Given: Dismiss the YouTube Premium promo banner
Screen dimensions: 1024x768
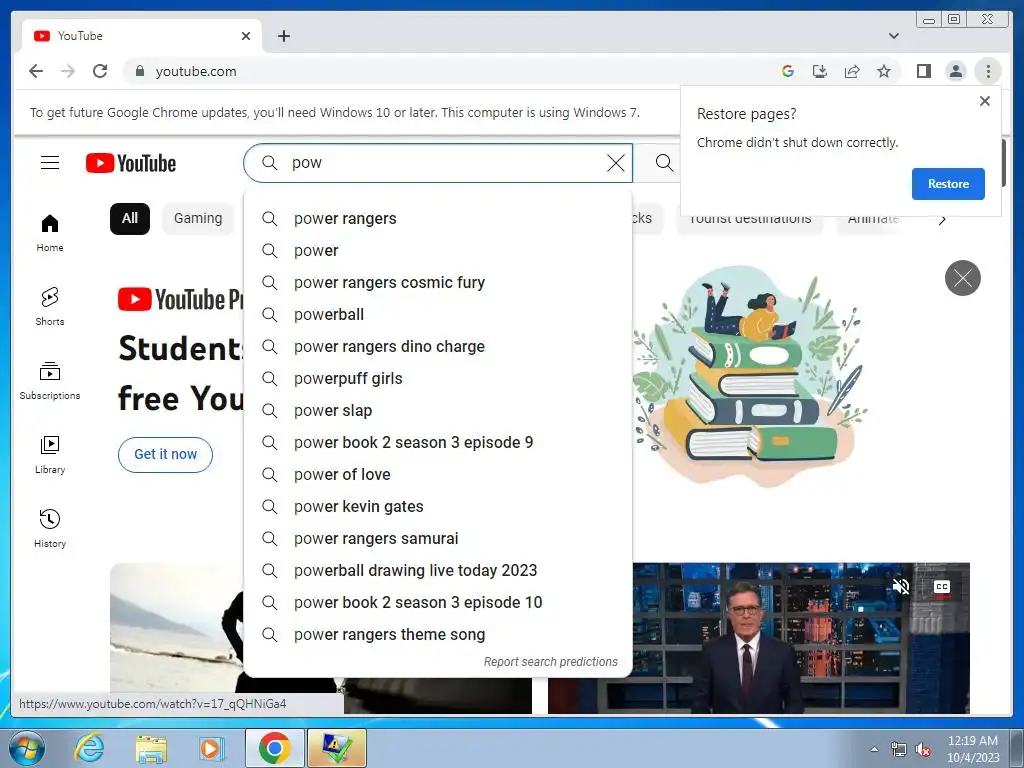Looking at the screenshot, I should (x=963, y=278).
